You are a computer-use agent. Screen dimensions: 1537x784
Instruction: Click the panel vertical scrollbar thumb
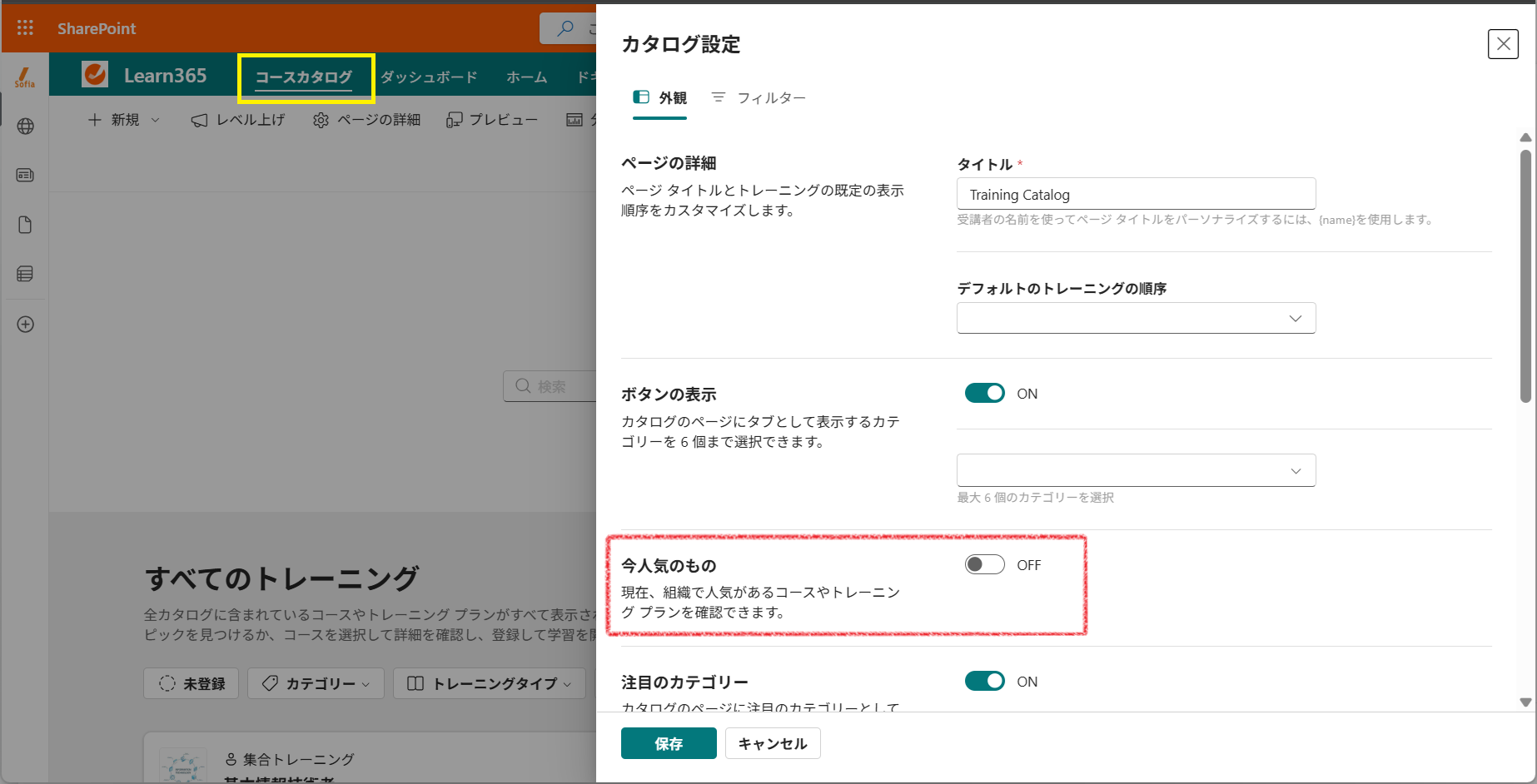pyautogui.click(x=1525, y=276)
